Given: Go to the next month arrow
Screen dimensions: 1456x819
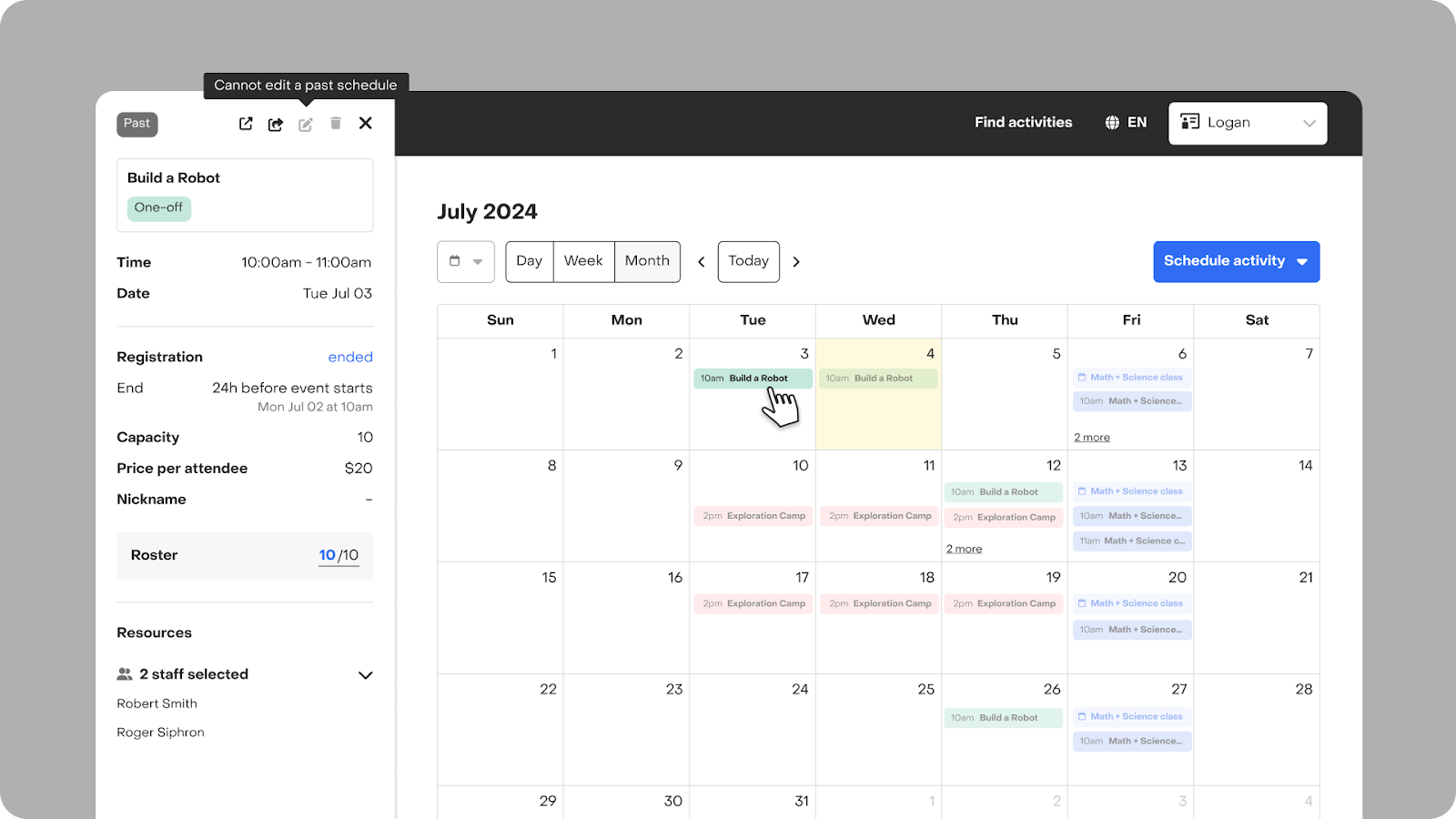Looking at the screenshot, I should click(x=796, y=262).
